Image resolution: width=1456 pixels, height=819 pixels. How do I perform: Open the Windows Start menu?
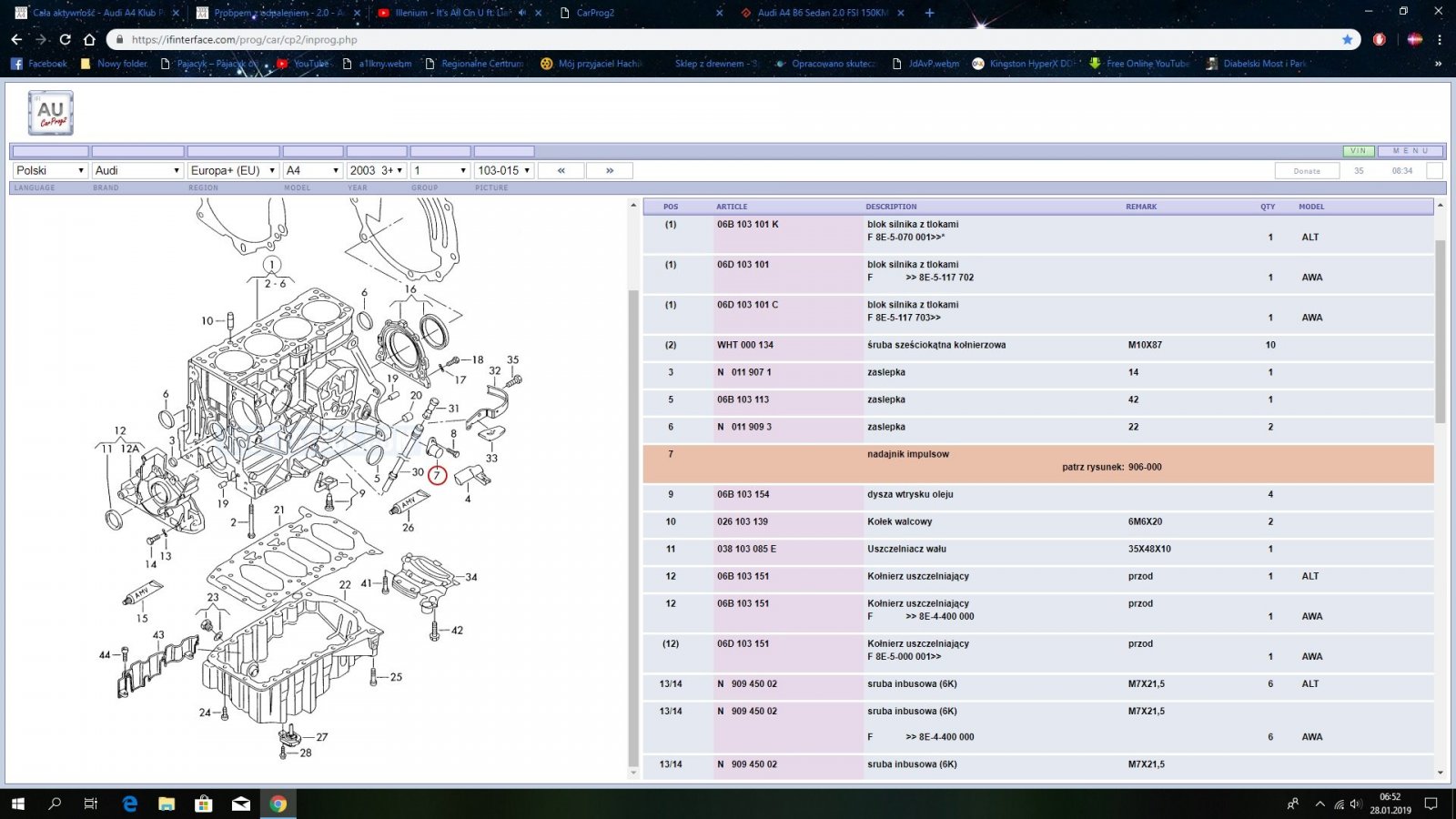point(17,804)
